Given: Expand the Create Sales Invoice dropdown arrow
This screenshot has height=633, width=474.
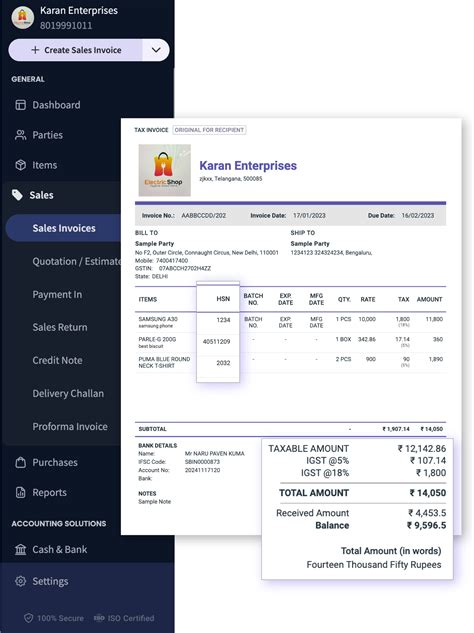Looking at the screenshot, I should [x=156, y=50].
